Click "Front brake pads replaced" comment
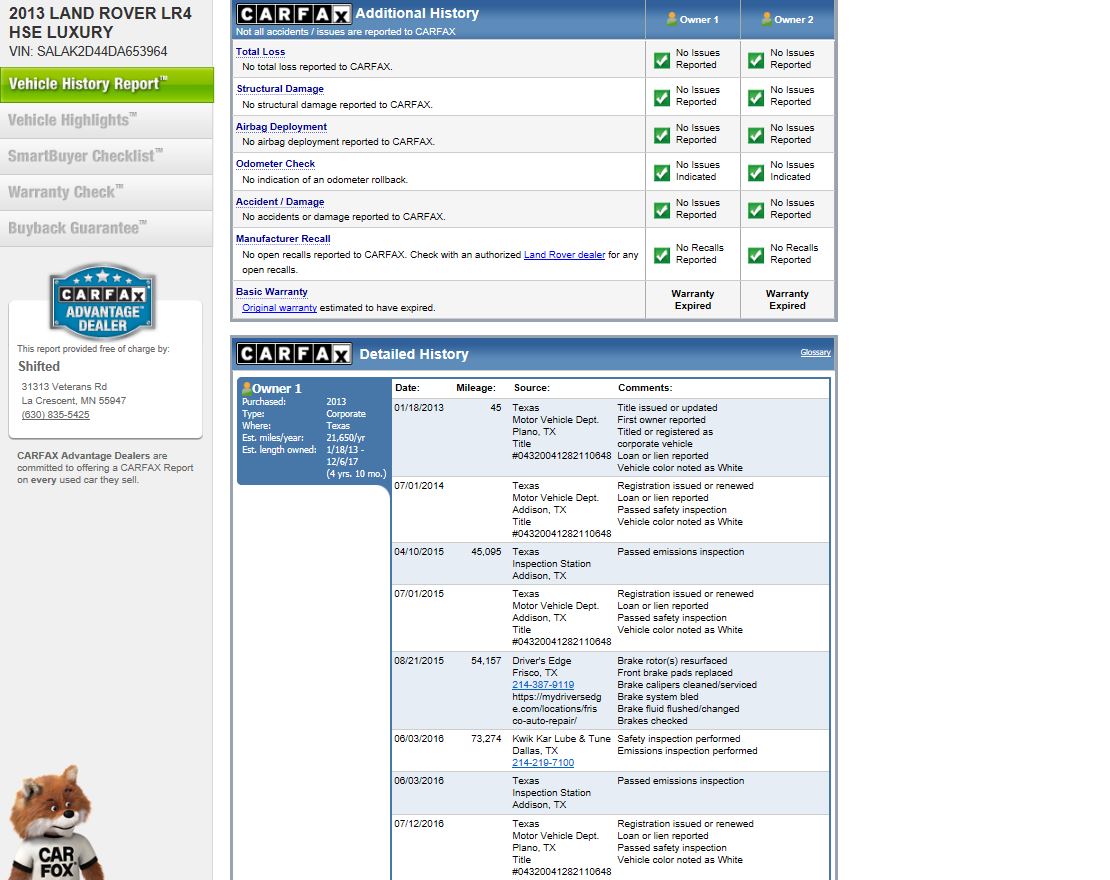Screen dimensions: 1110x880 675,673
